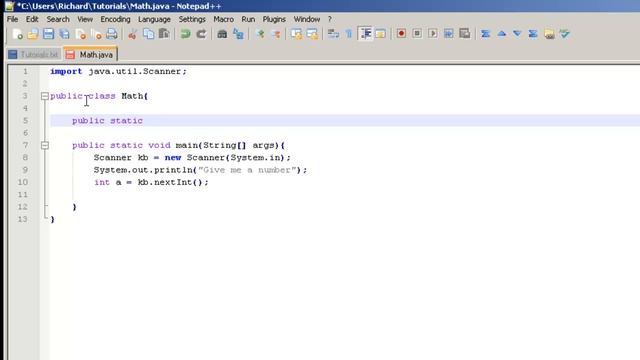Save the current file via toolbar
Screen dimensions: 640x360
(x=49, y=34)
